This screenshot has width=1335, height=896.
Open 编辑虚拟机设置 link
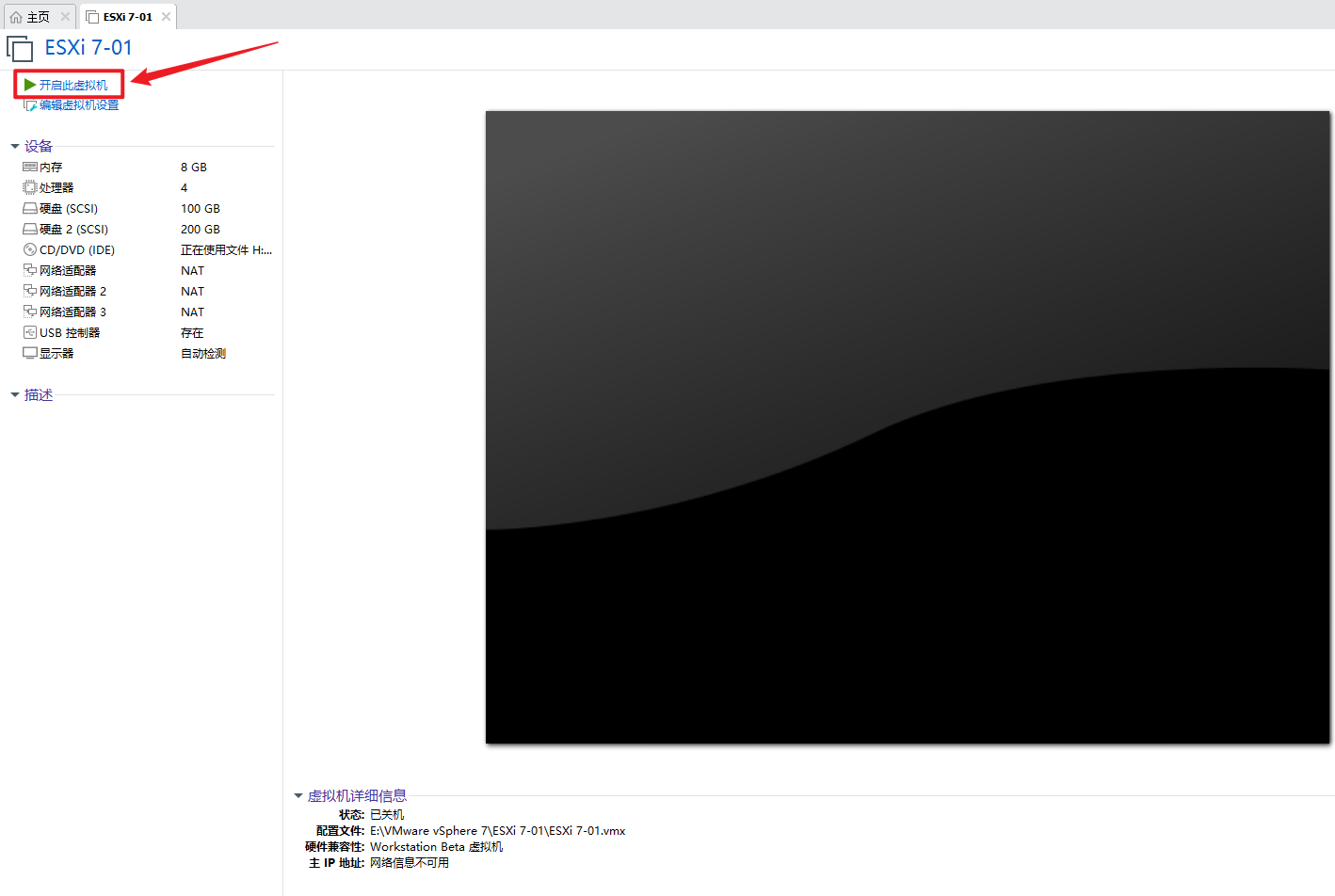(79, 105)
